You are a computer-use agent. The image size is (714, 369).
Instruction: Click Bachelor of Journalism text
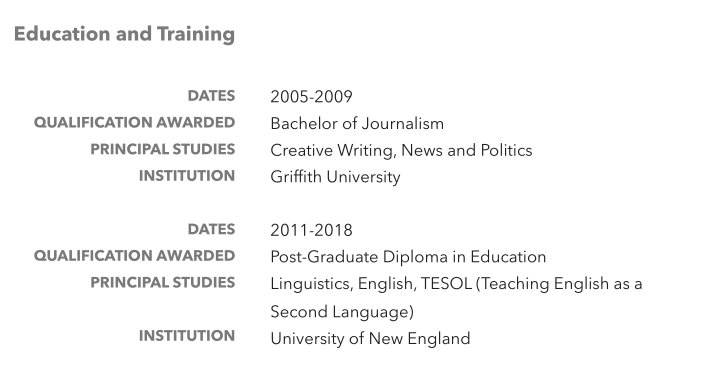(357, 123)
